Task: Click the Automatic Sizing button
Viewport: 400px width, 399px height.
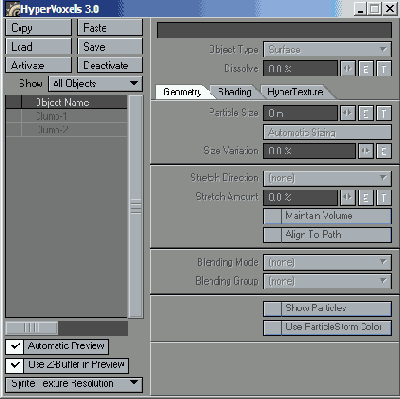Action: point(327,132)
